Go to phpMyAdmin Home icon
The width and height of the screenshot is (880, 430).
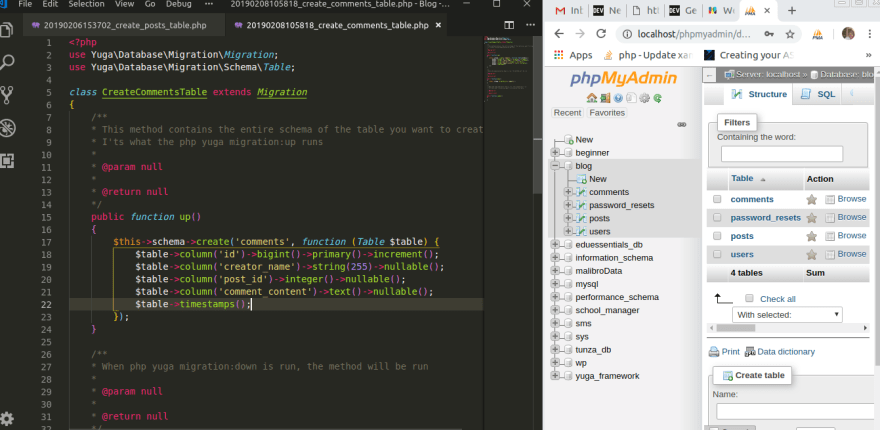[591, 98]
